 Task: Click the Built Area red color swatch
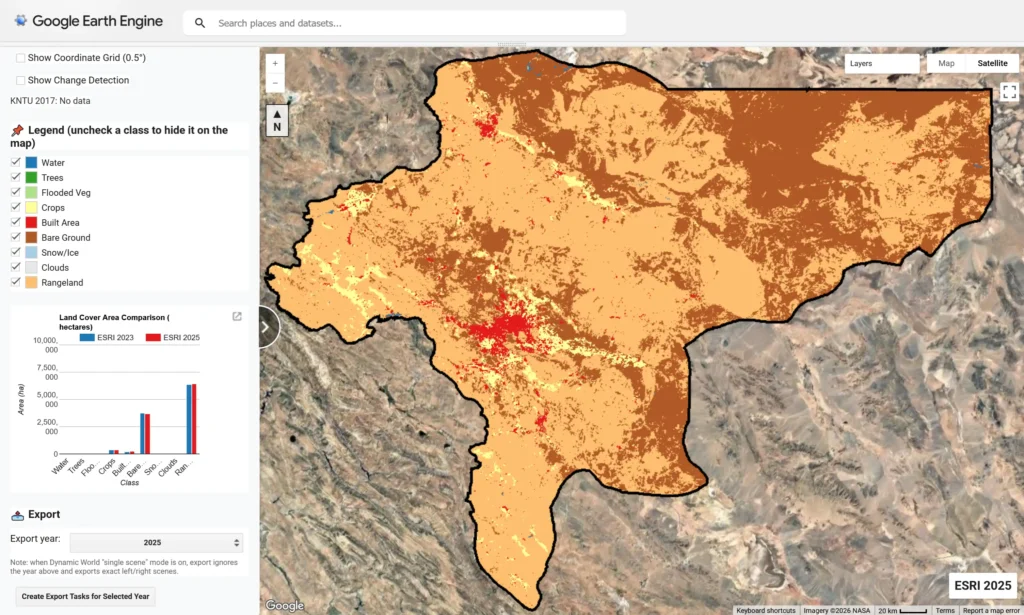(31, 223)
